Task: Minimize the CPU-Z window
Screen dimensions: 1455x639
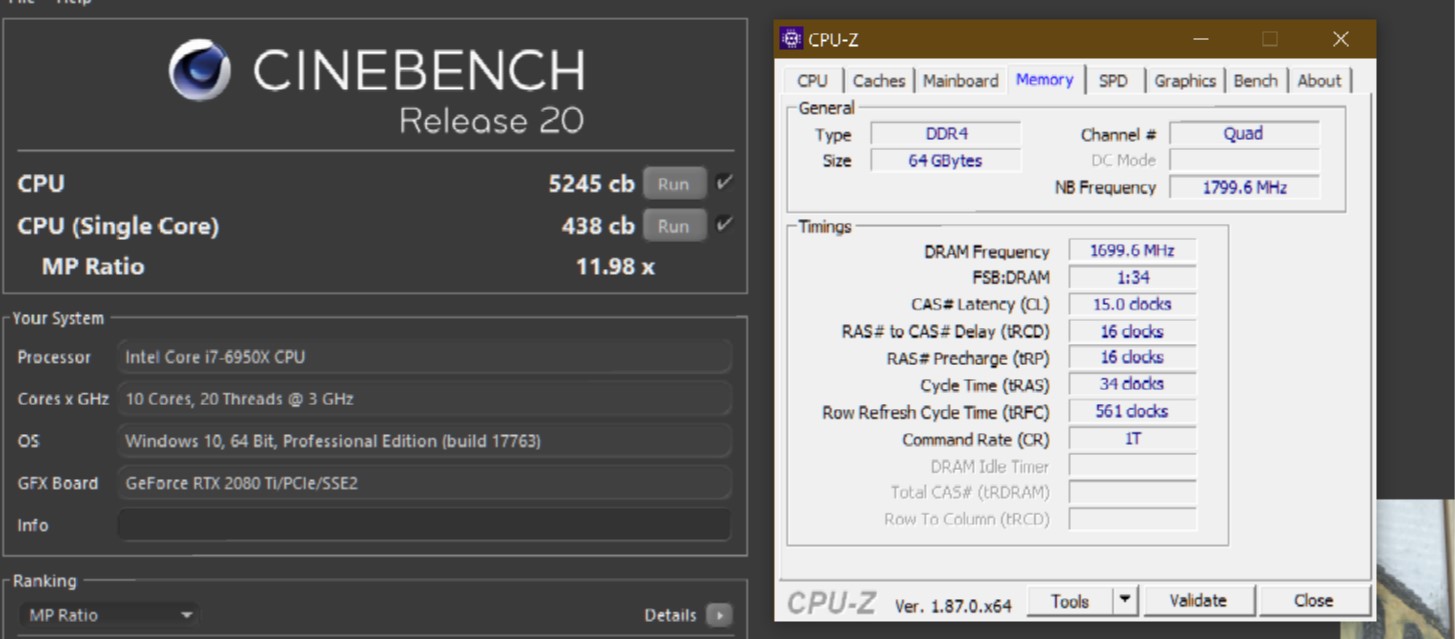Action: pyautogui.click(x=1201, y=39)
